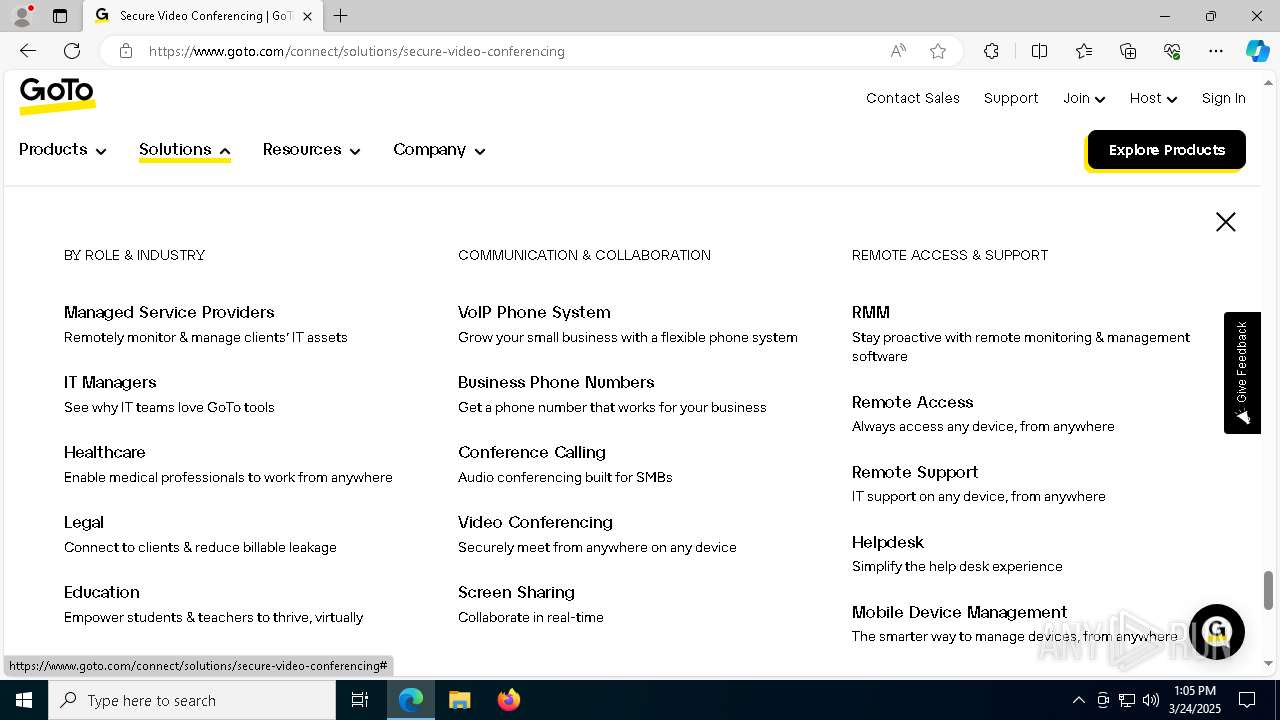This screenshot has height=720, width=1280.
Task: Select Remote Access
Action: tap(913, 402)
